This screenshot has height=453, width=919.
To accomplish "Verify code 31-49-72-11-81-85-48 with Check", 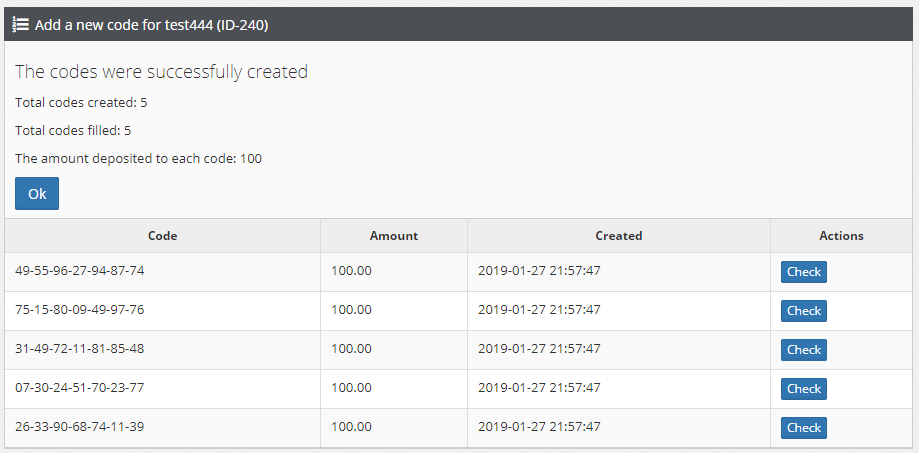I will click(803, 350).
